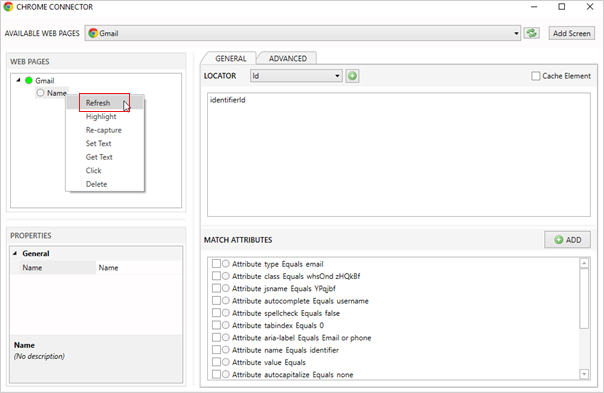Check the Attribute autocomplete Equals username checkbox
The image size is (604, 393).
(x=216, y=301)
